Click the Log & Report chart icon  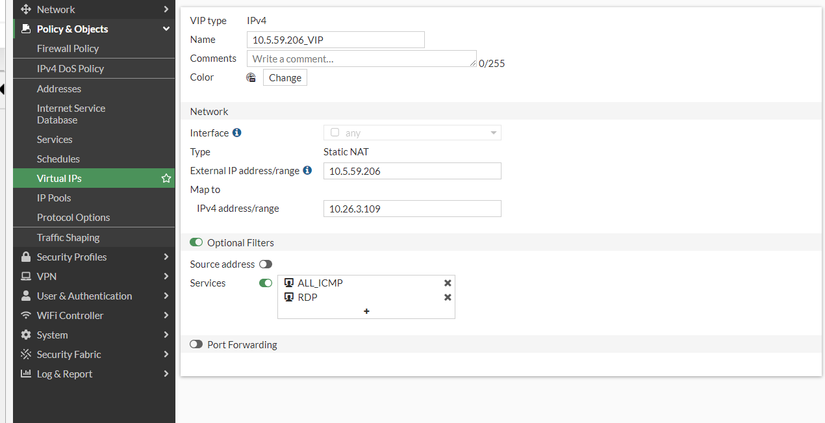click(x=26, y=374)
